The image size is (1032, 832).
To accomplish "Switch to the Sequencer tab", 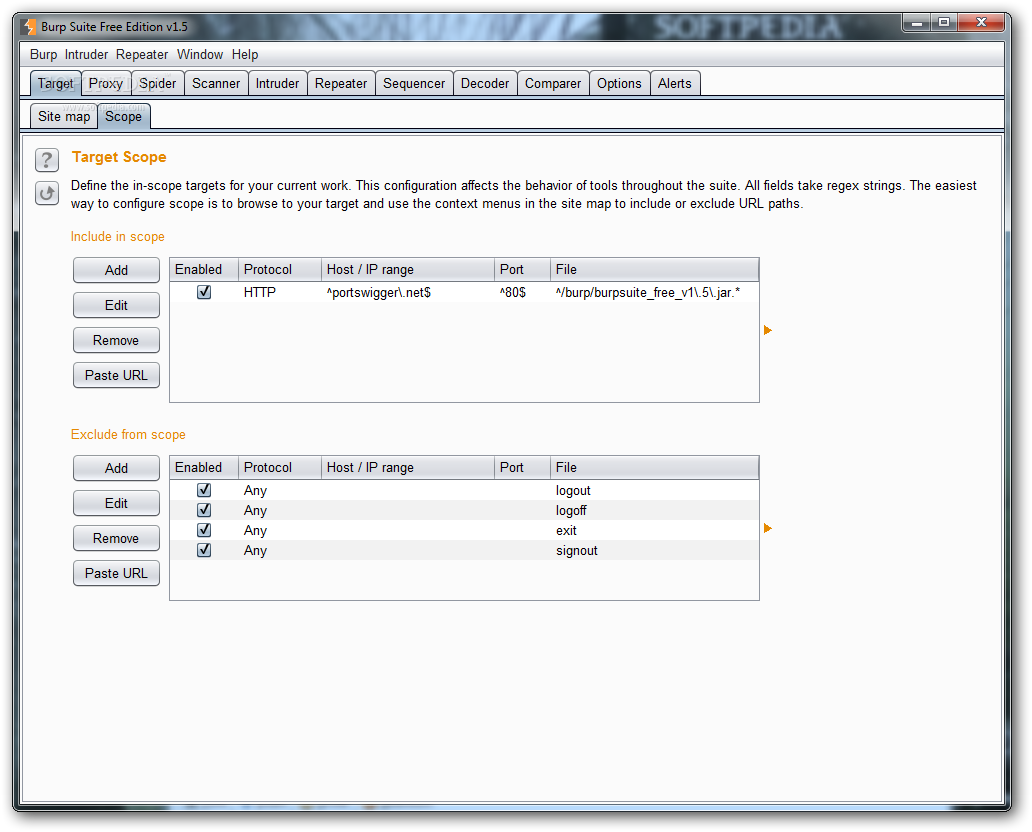I will coord(414,84).
